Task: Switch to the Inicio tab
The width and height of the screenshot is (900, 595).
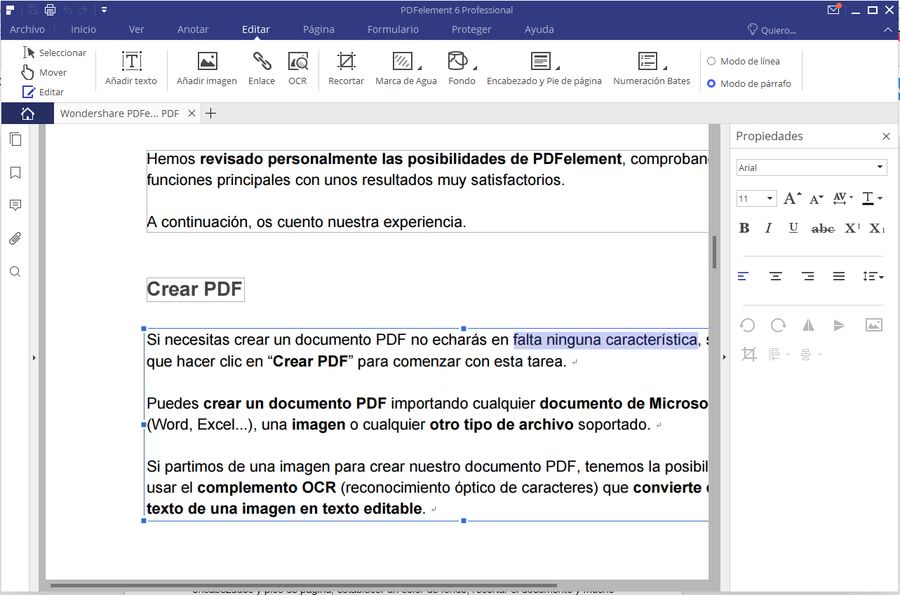Action: click(83, 29)
